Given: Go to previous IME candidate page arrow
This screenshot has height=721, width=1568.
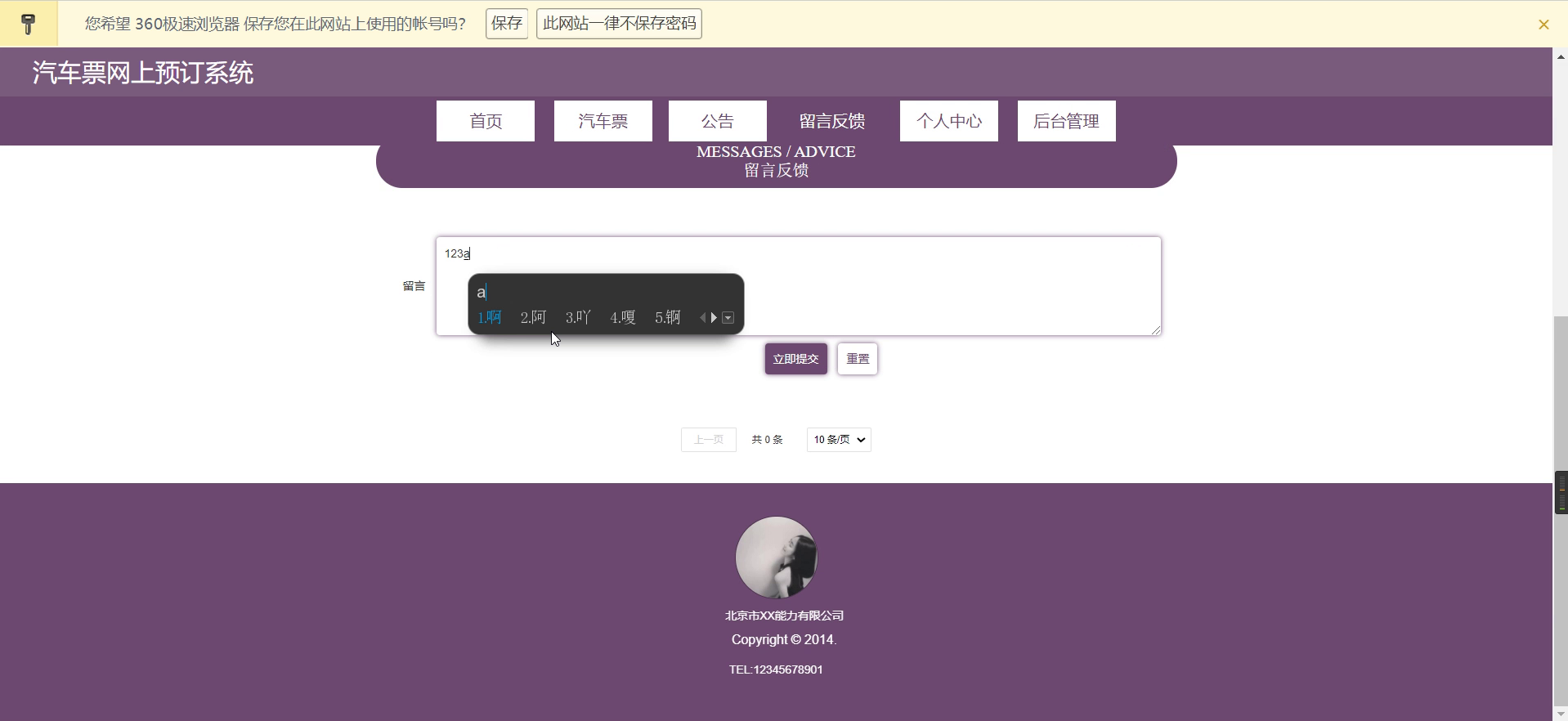Looking at the screenshot, I should tap(703, 318).
